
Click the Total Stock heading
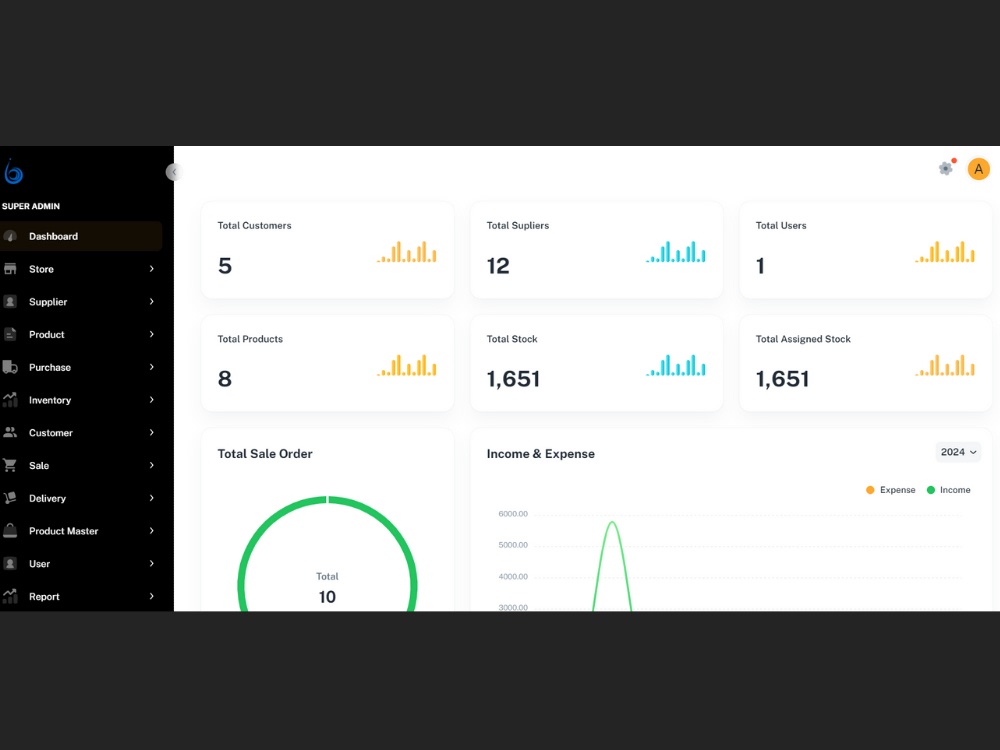point(512,339)
